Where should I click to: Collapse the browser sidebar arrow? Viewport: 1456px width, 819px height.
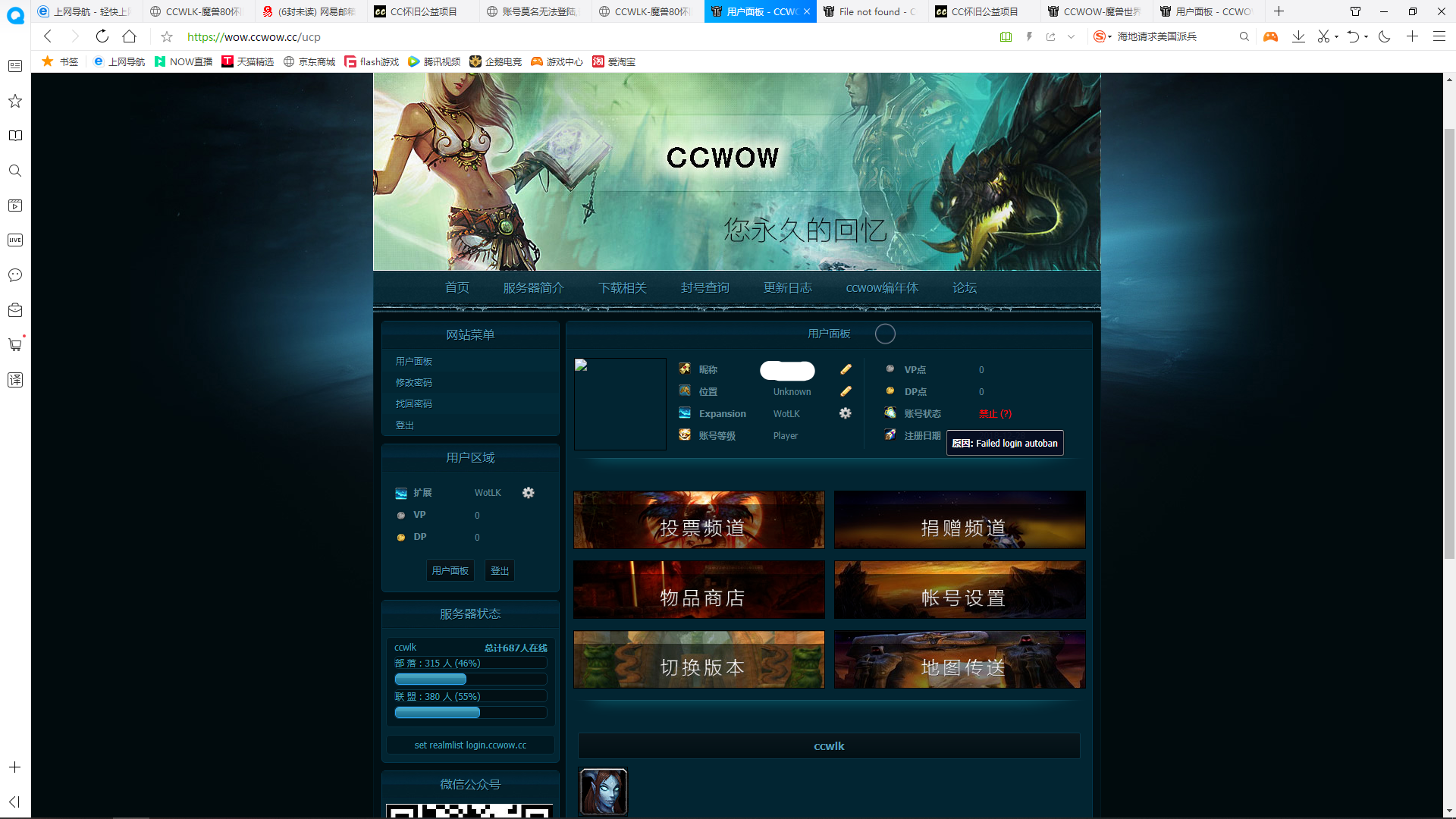point(14,802)
